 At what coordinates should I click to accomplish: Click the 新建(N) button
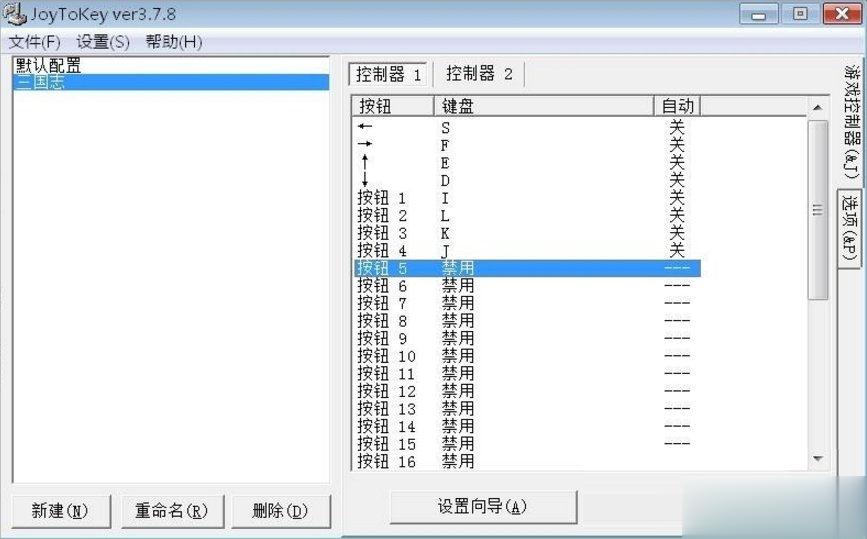pos(60,511)
